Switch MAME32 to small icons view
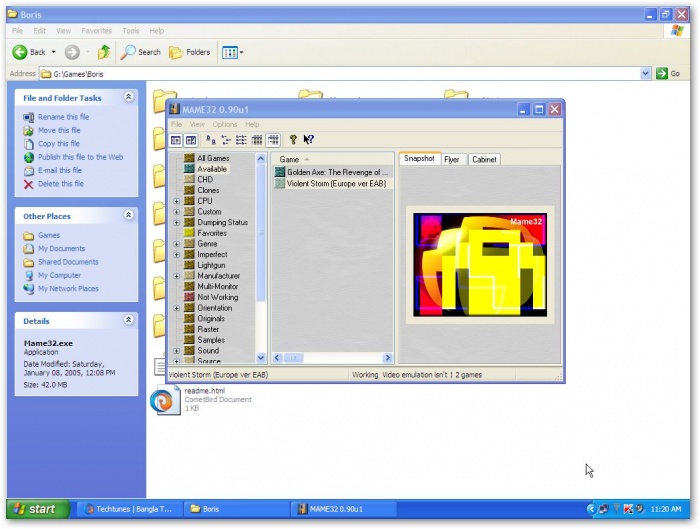Viewport: 700px width, 529px height. pos(226,140)
